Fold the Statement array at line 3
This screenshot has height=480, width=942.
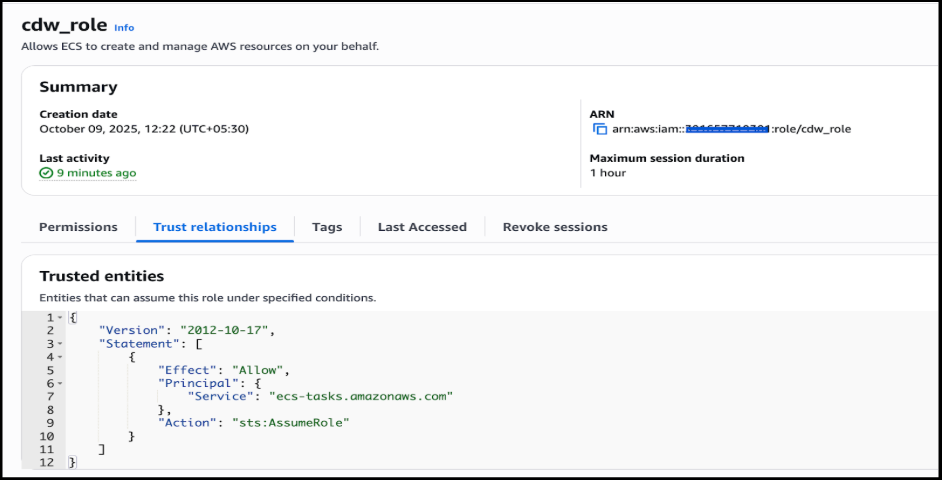click(x=60, y=344)
